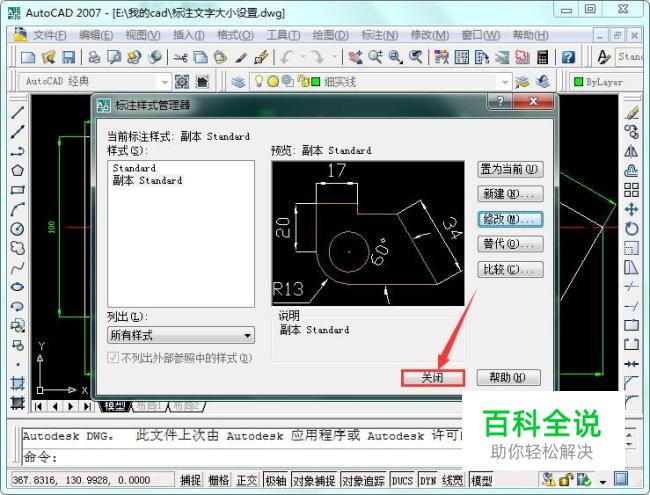Toggle 对象追踪 object tracking
650x495 pixels.
point(363,480)
